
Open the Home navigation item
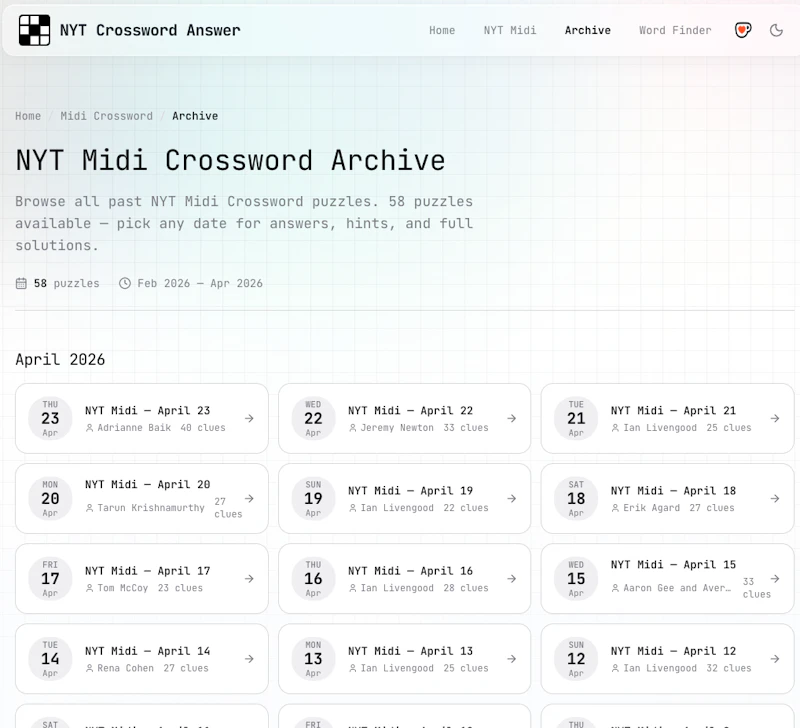[442, 30]
